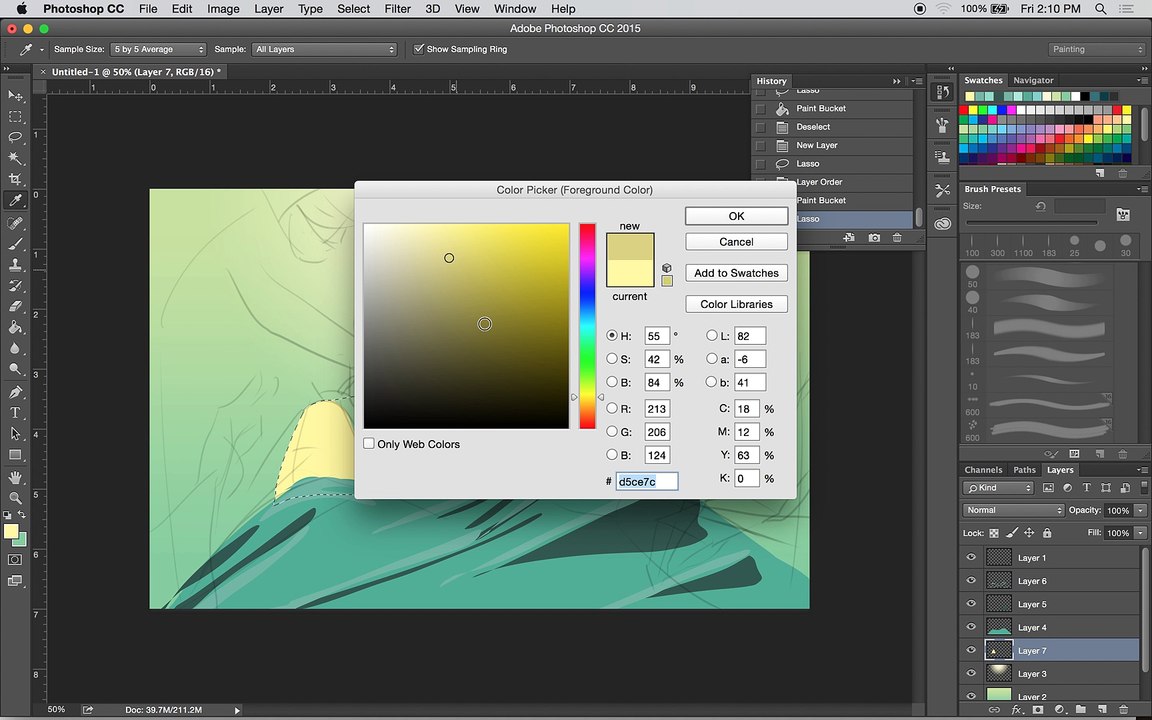This screenshot has height=720, width=1152.
Task: Click the layer styles fx icon
Action: (x=1017, y=710)
